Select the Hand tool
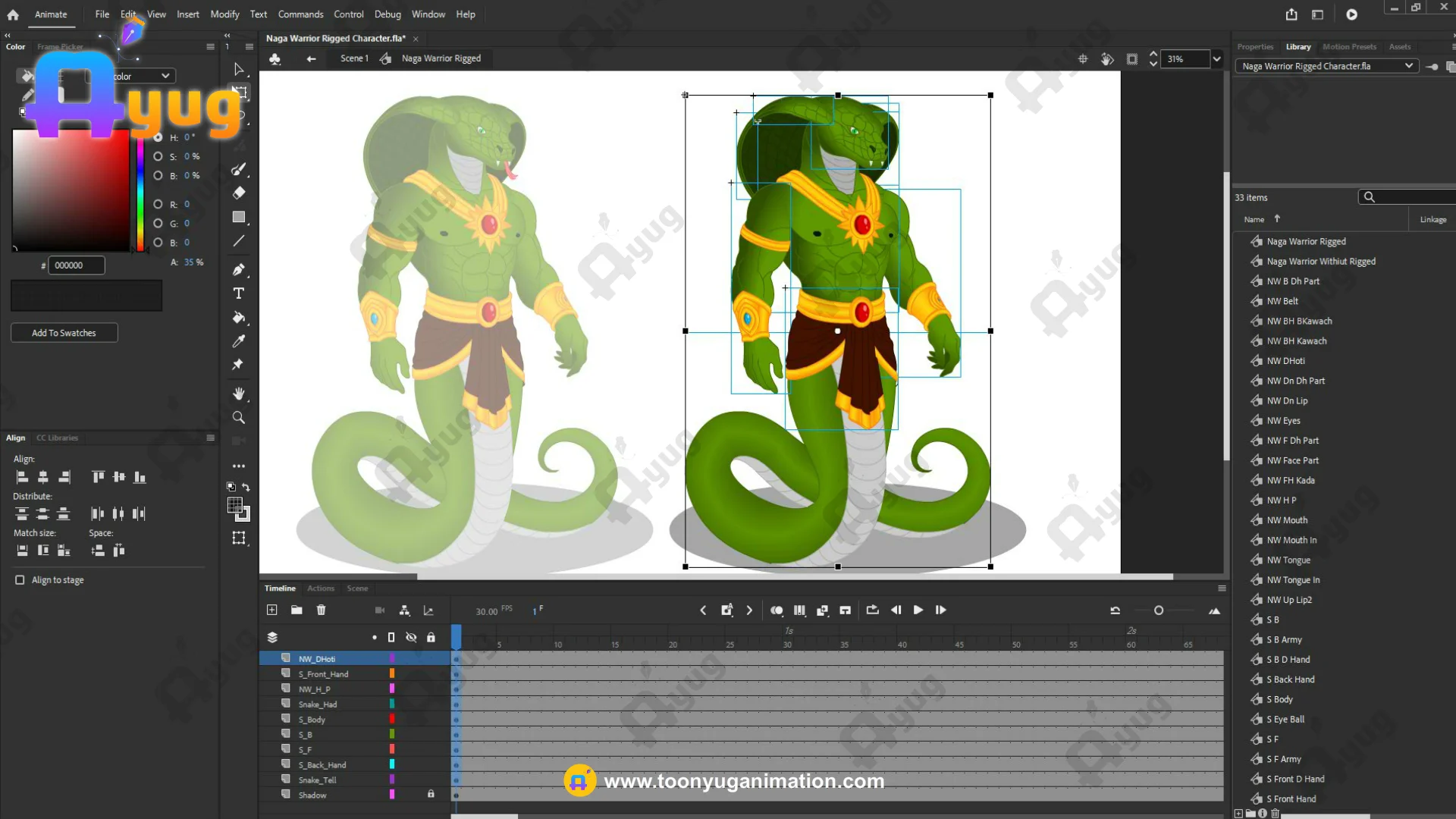 pos(238,394)
